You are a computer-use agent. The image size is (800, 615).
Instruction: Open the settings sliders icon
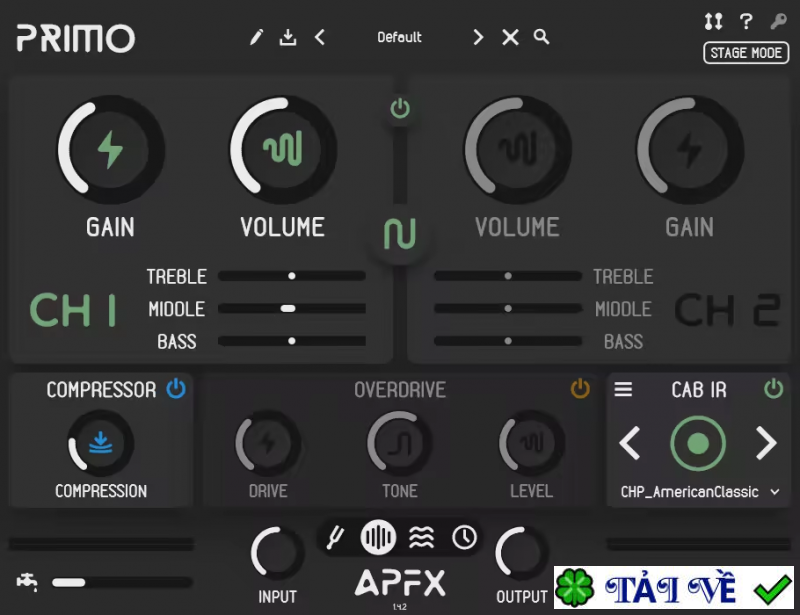coord(713,21)
